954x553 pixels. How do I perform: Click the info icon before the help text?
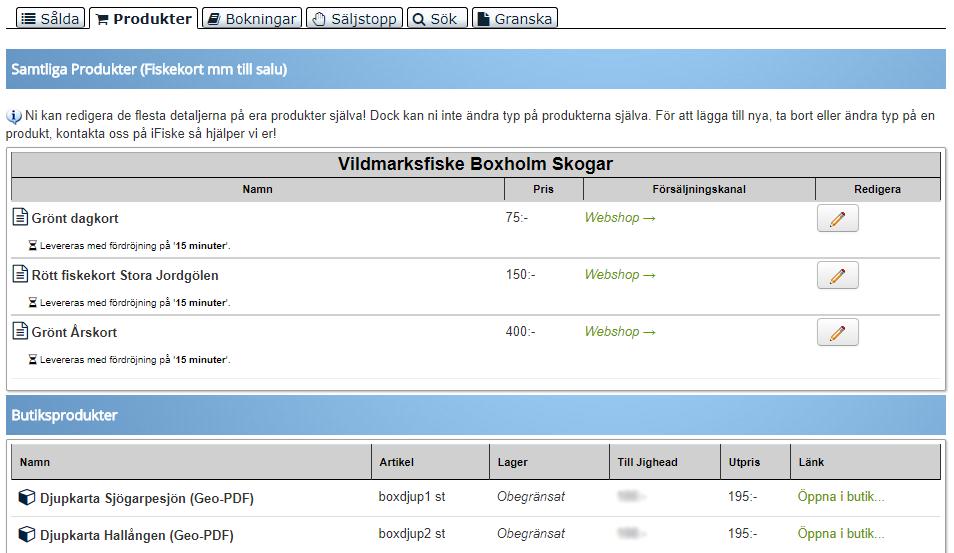point(14,116)
